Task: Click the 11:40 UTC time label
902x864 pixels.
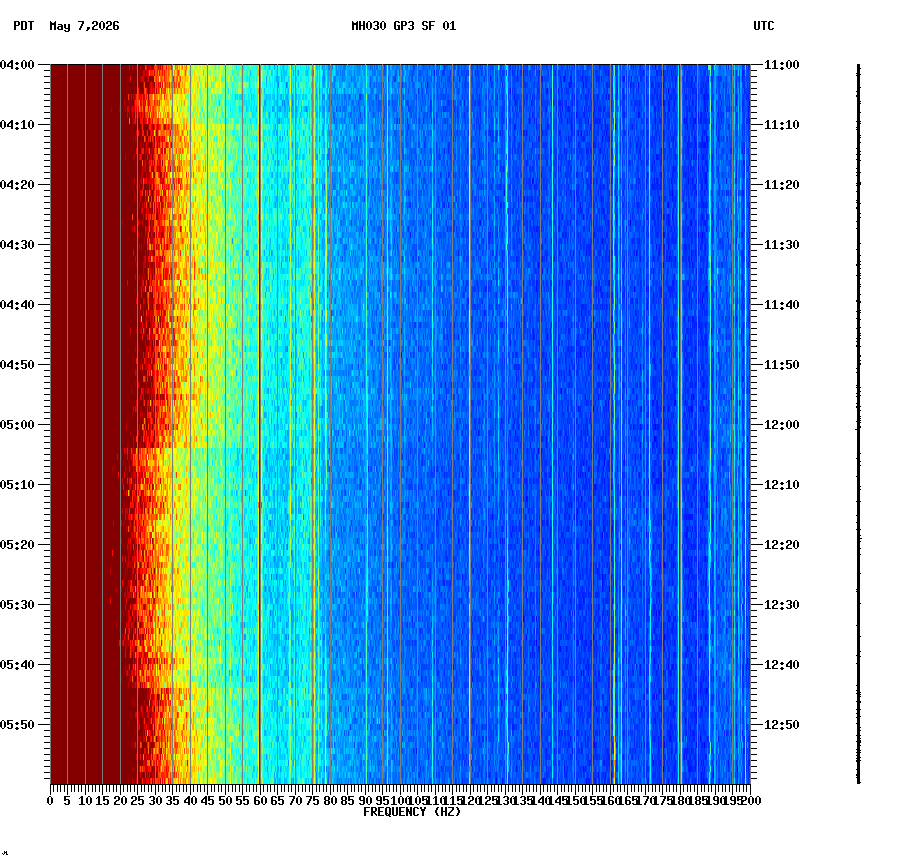Action: pyautogui.click(x=782, y=304)
